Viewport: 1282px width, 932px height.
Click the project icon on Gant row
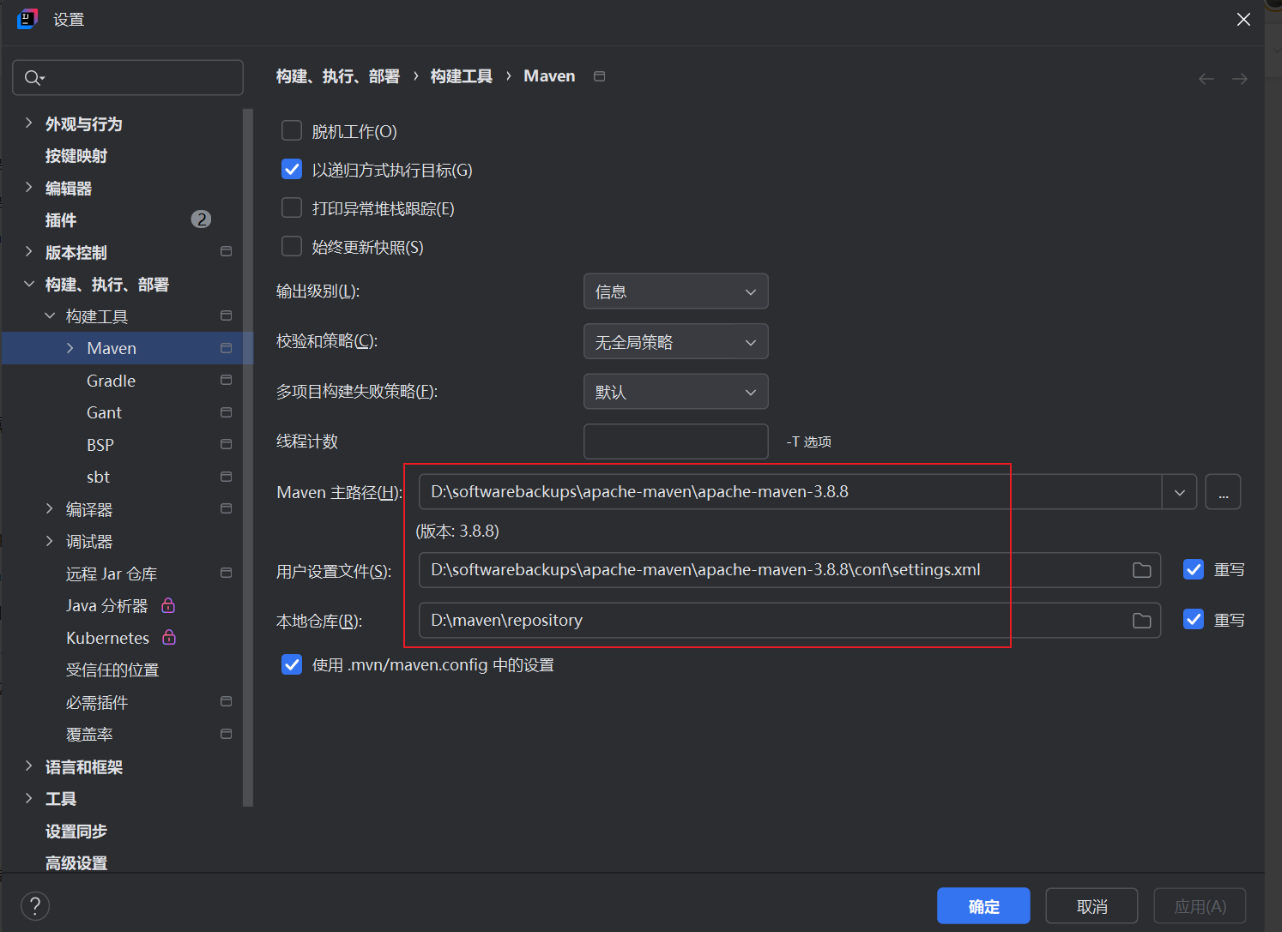pyautogui.click(x=226, y=412)
